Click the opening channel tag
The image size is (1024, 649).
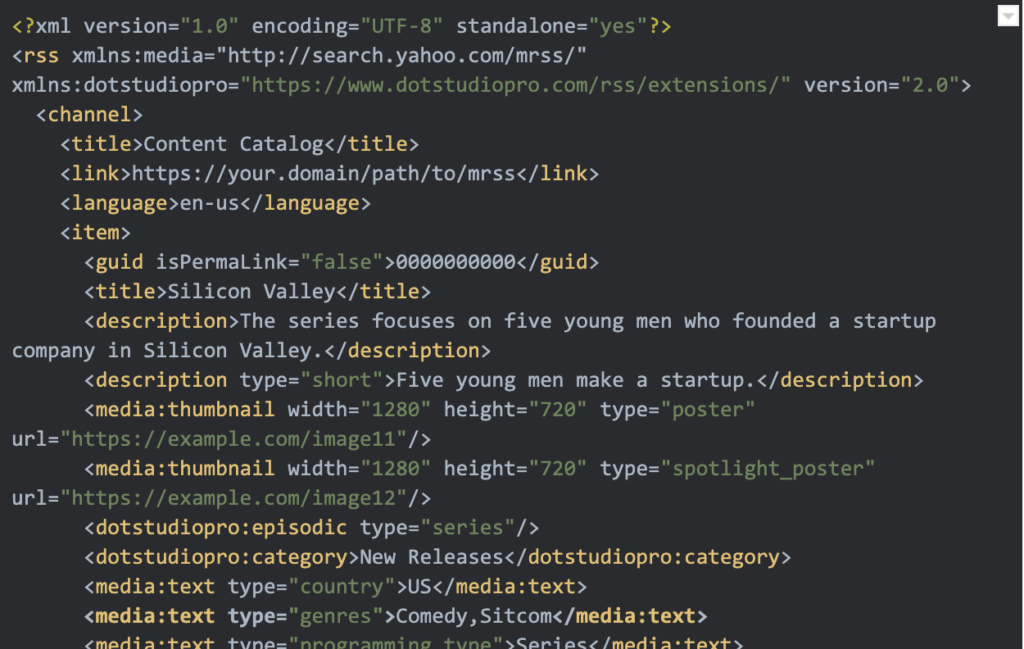pyautogui.click(x=89, y=115)
